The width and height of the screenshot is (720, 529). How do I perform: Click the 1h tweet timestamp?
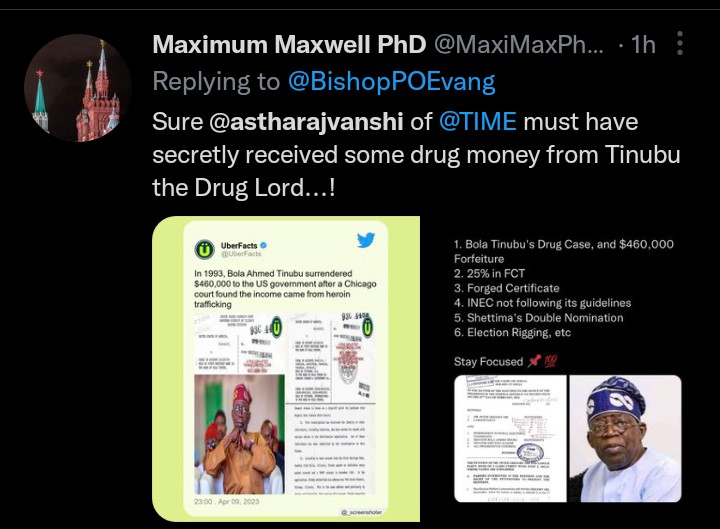point(643,45)
